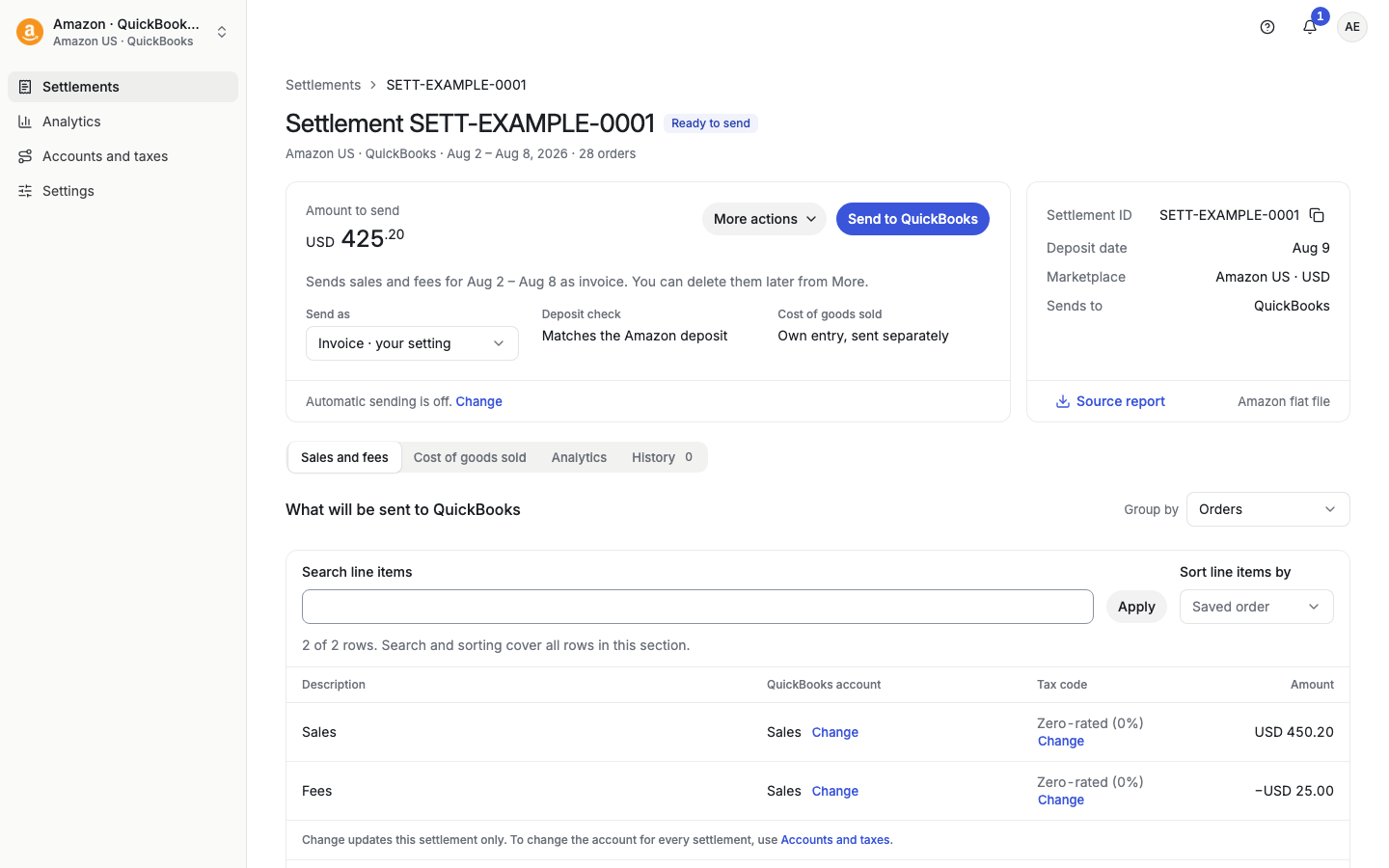Click the Amazon flat file label
1389x868 pixels.
1284,401
